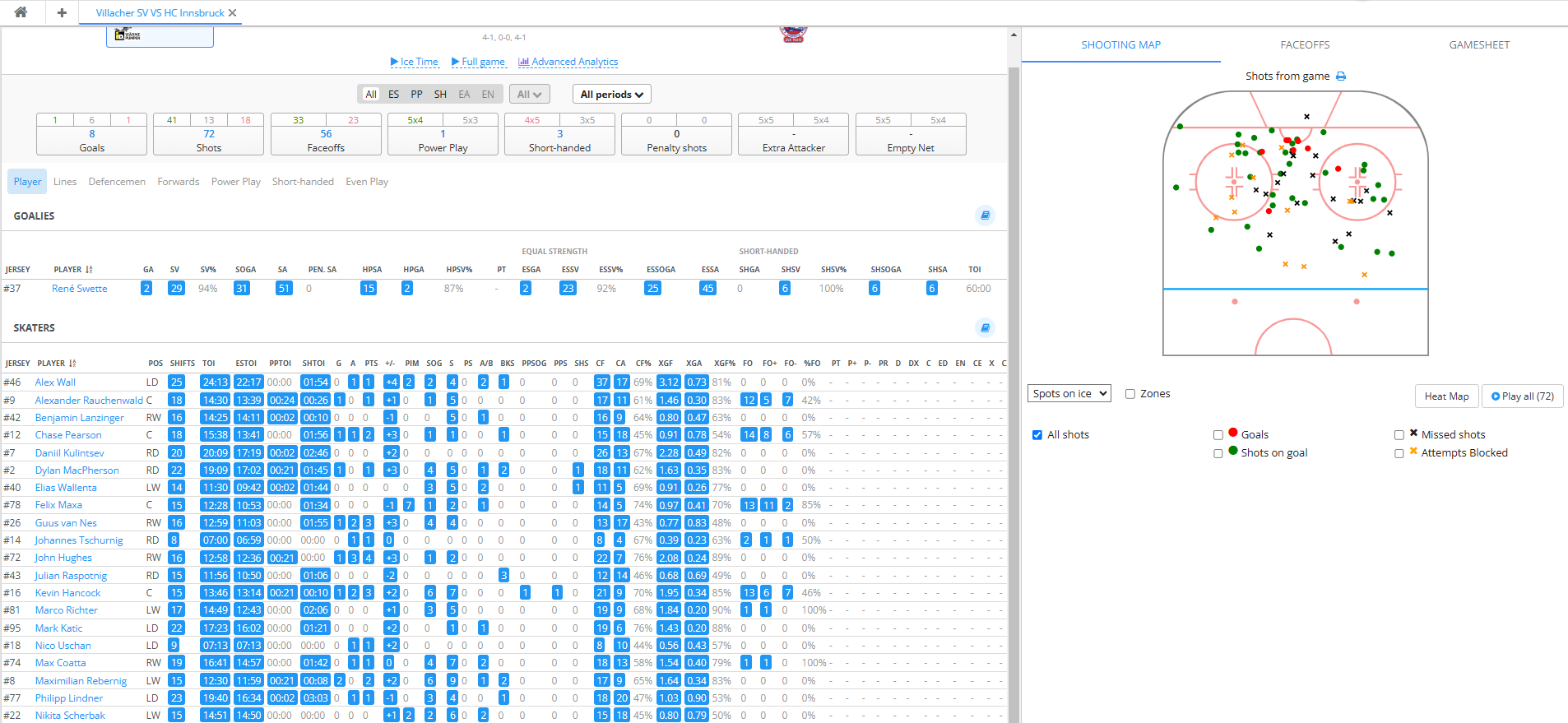
Task: Play the Full game video
Action: (478, 62)
